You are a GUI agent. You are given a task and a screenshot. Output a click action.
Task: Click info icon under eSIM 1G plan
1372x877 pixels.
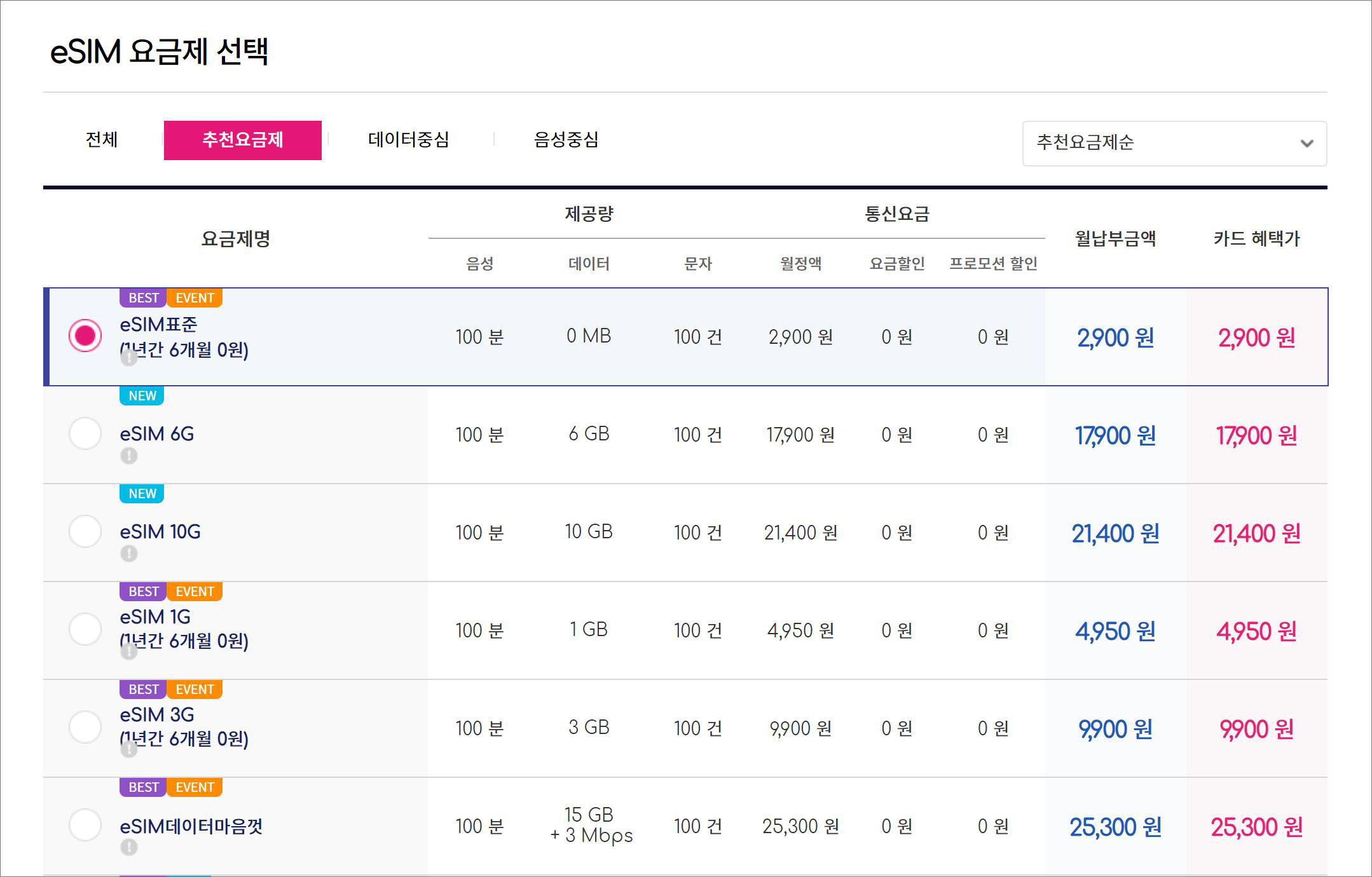129,651
